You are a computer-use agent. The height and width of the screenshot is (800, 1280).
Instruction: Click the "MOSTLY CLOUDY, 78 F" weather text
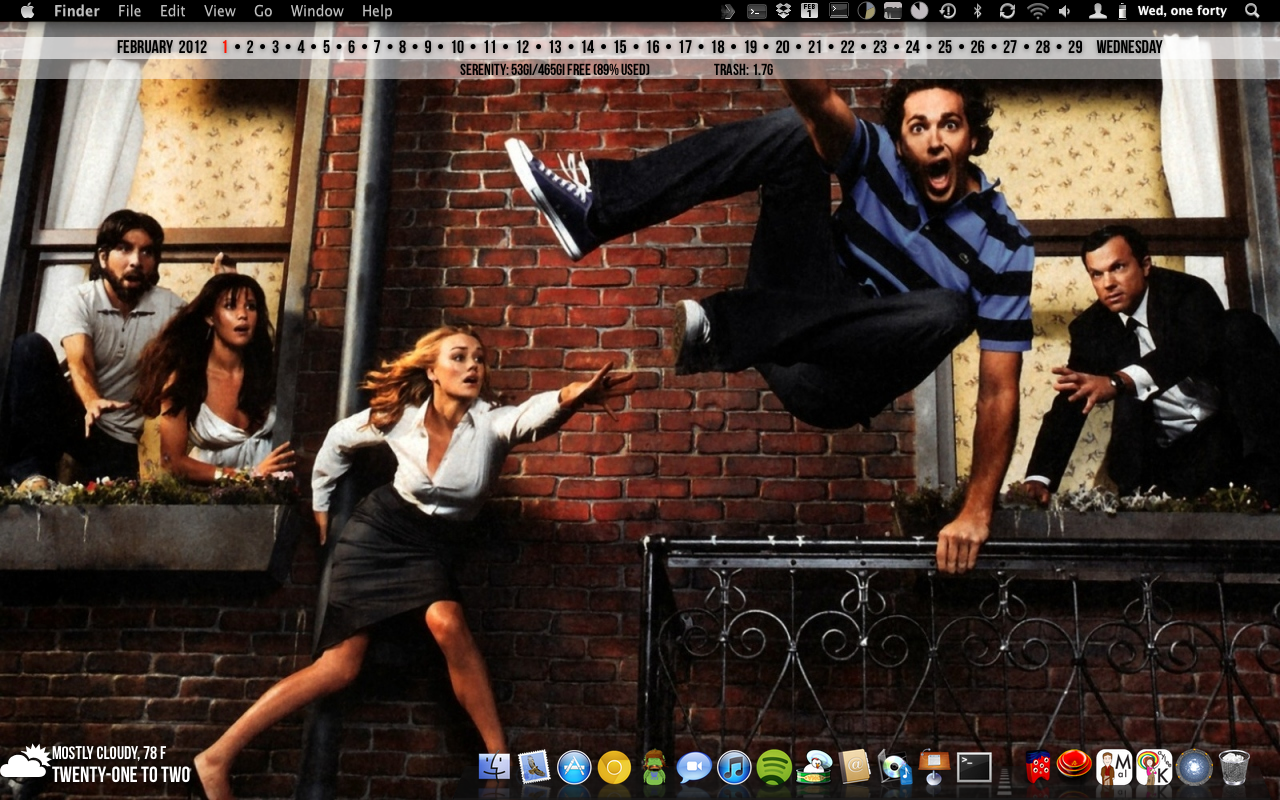[x=109, y=753]
